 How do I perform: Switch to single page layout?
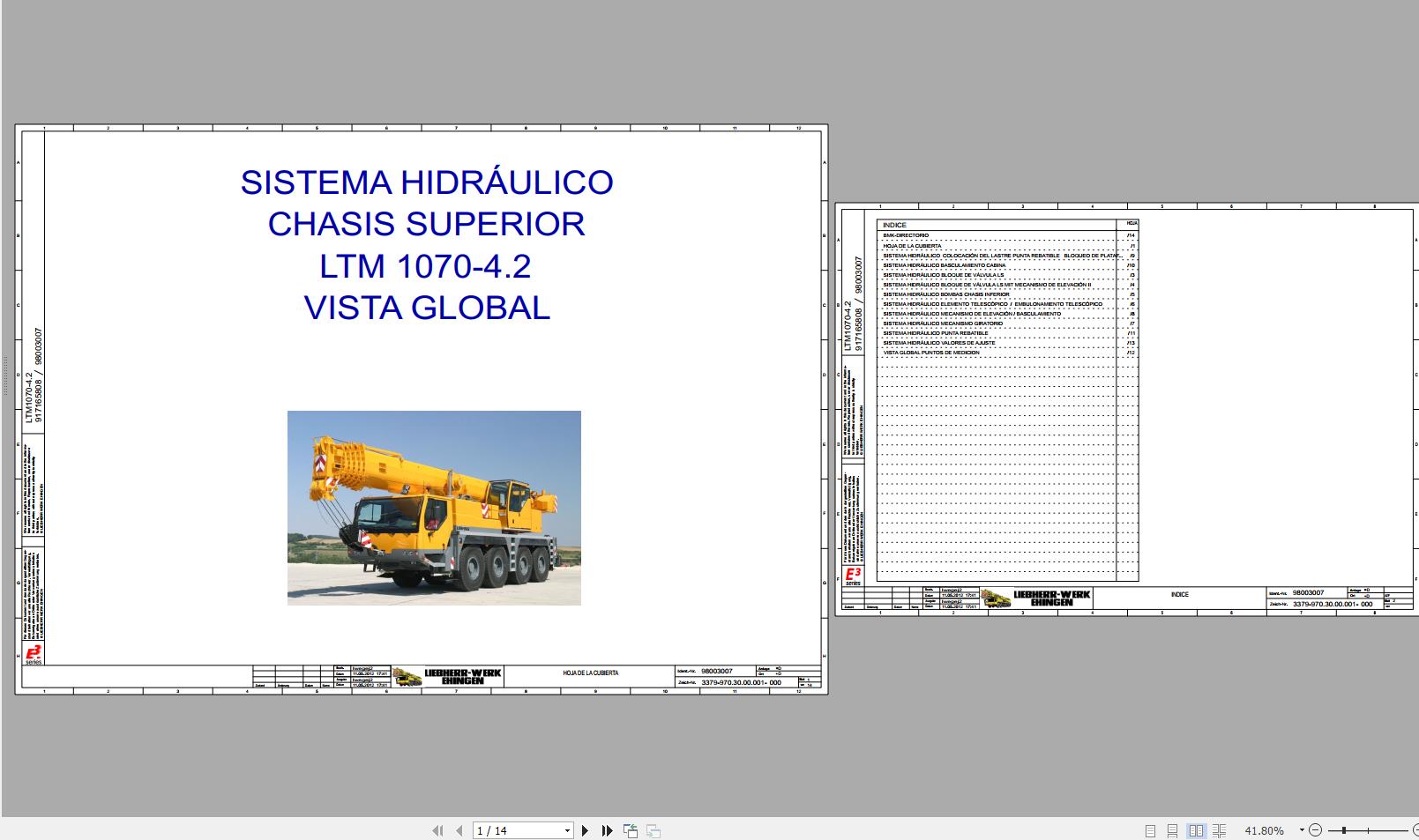pyautogui.click(x=1151, y=830)
